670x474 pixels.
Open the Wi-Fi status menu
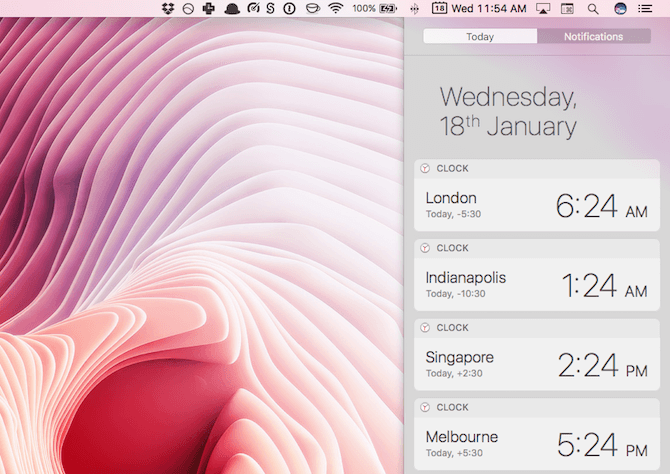pos(335,8)
